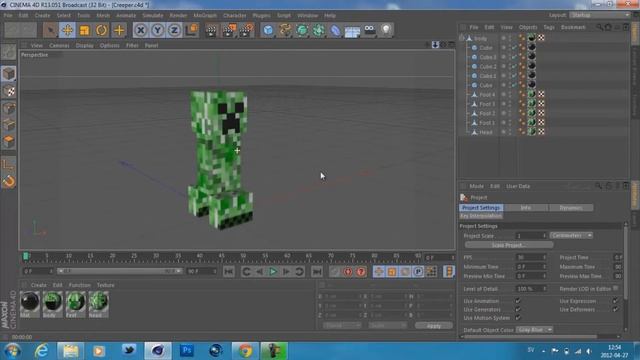Render the active view clapperboard icon
Screen dimensions: 640x360
[211, 30]
